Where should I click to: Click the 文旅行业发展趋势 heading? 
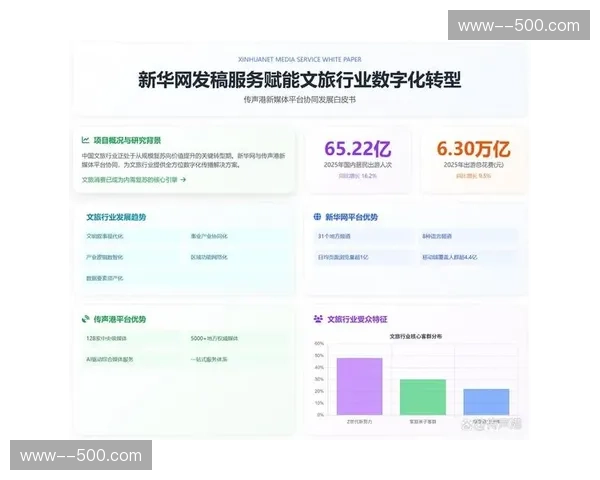click(x=116, y=217)
